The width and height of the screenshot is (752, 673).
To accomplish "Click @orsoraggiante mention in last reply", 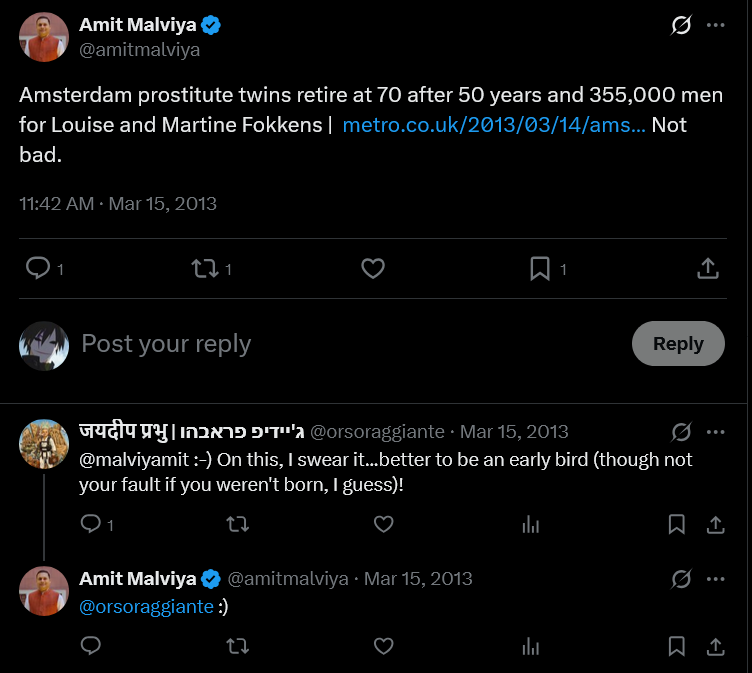I will 146,607.
